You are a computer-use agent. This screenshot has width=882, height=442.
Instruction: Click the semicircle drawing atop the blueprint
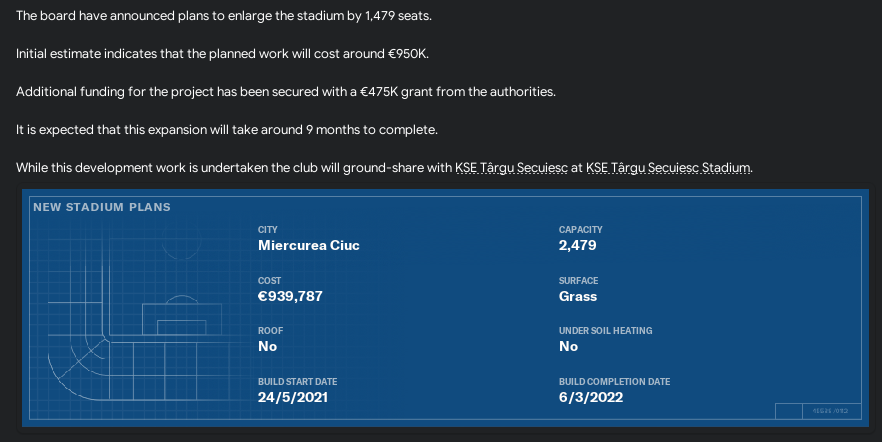[181, 299]
